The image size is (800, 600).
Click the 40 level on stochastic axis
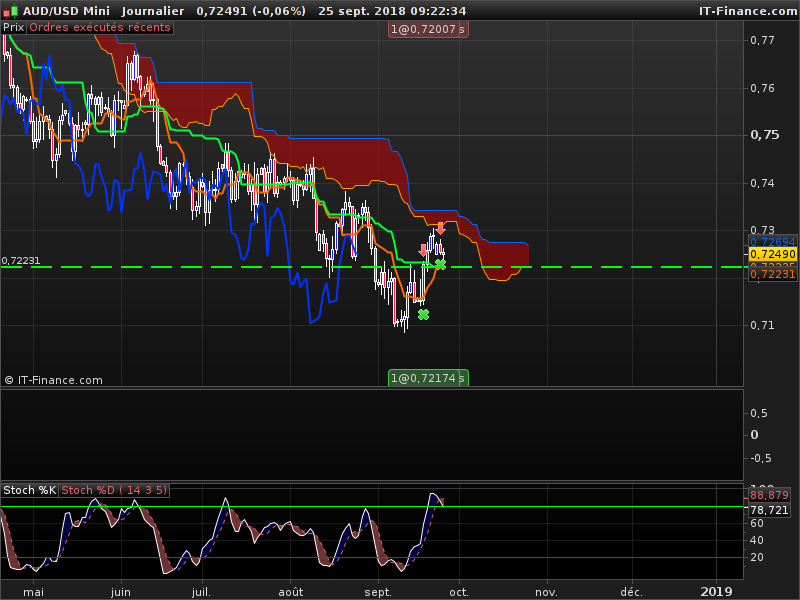click(x=757, y=540)
